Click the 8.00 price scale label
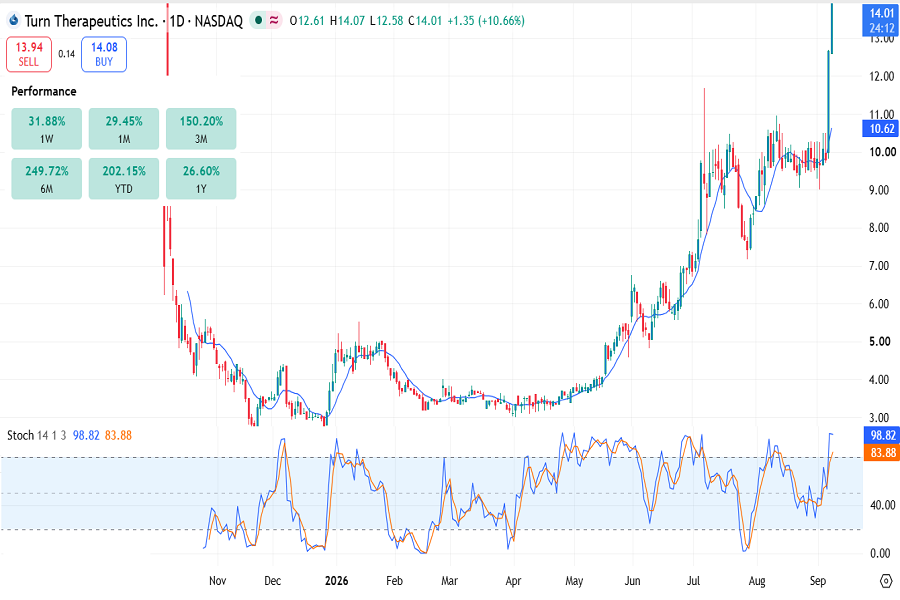This screenshot has height=600, width=900. 879,227
